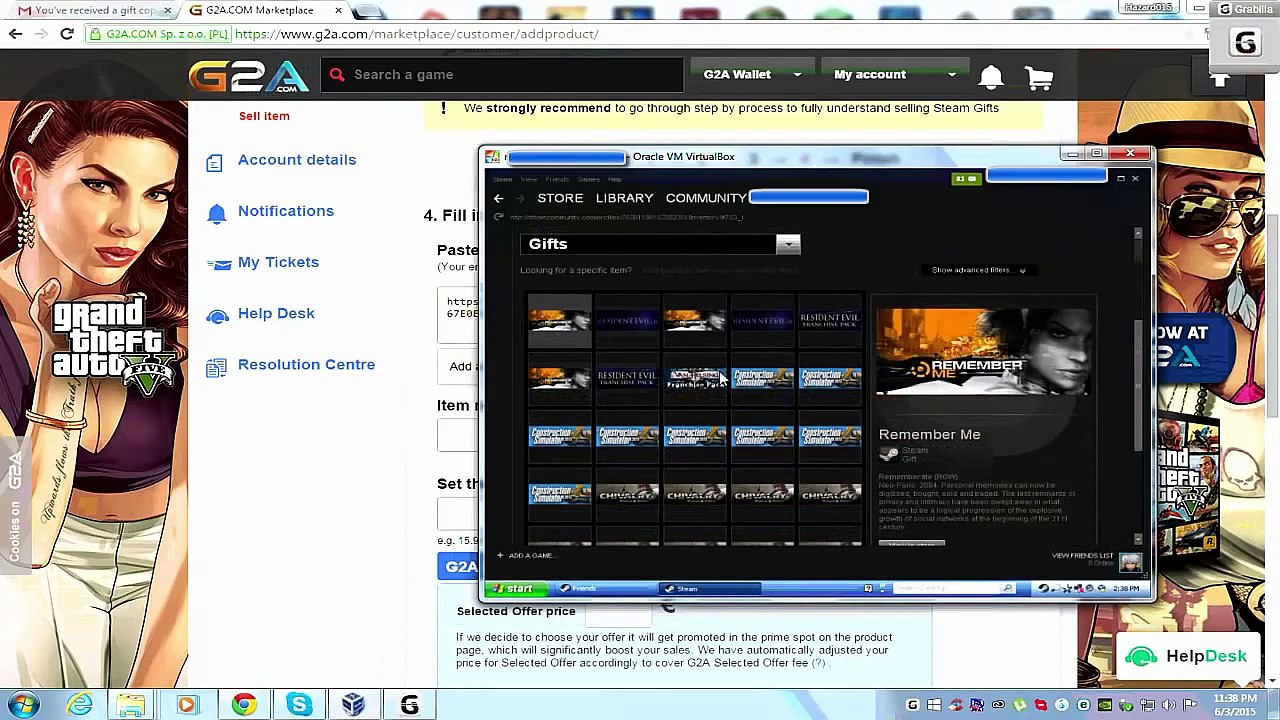Click the G2A logo in the header
Screen dimensions: 1280x720
tap(248, 76)
